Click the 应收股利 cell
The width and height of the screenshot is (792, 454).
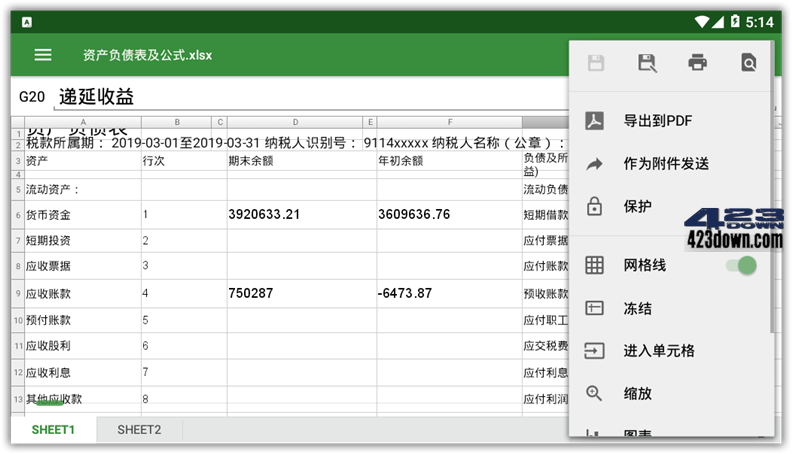pos(83,346)
